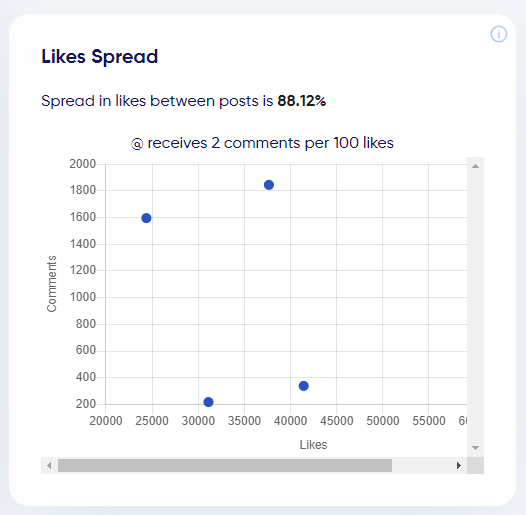Click the vertical scrollbar track
The height and width of the screenshot is (515, 526).
pyautogui.click(x=475, y=307)
